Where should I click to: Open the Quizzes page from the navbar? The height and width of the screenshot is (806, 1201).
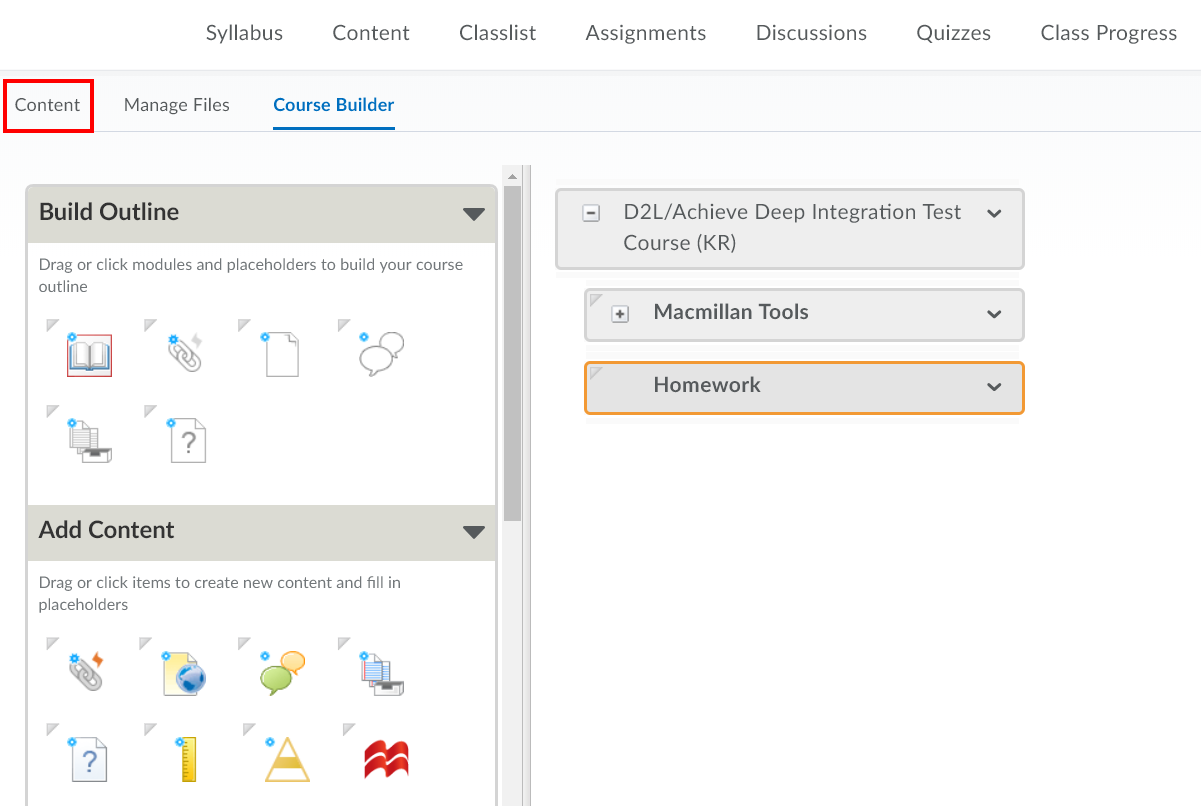coord(952,32)
